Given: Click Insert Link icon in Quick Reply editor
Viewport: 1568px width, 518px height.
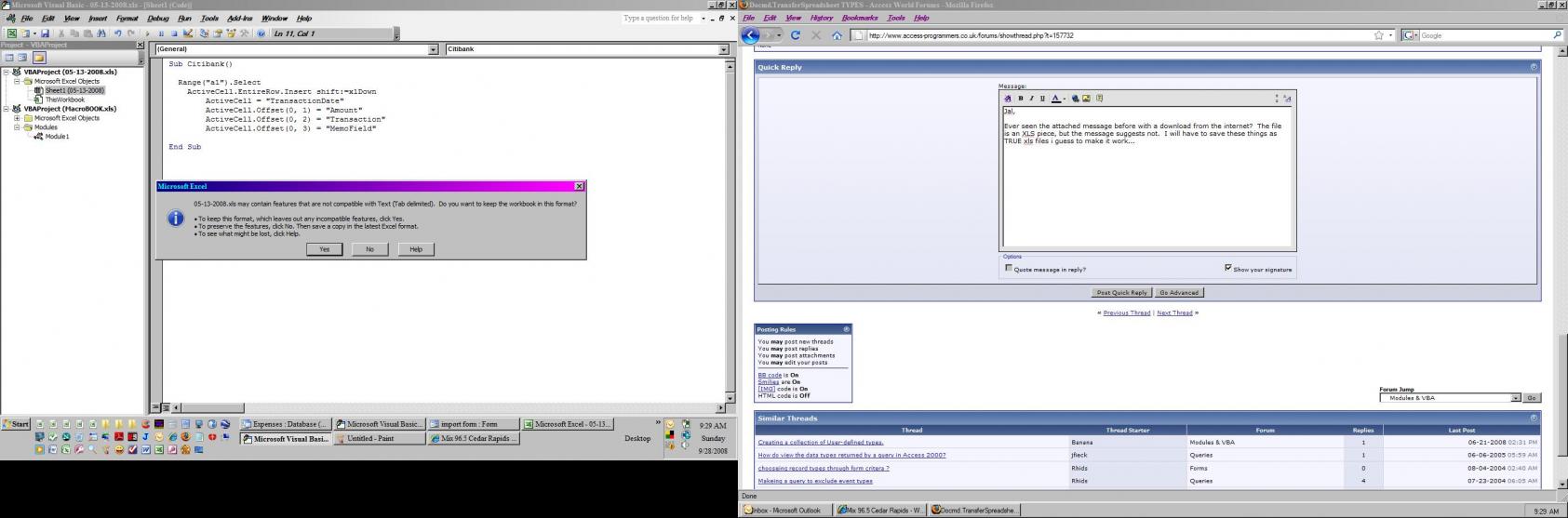Looking at the screenshot, I should (x=1075, y=98).
